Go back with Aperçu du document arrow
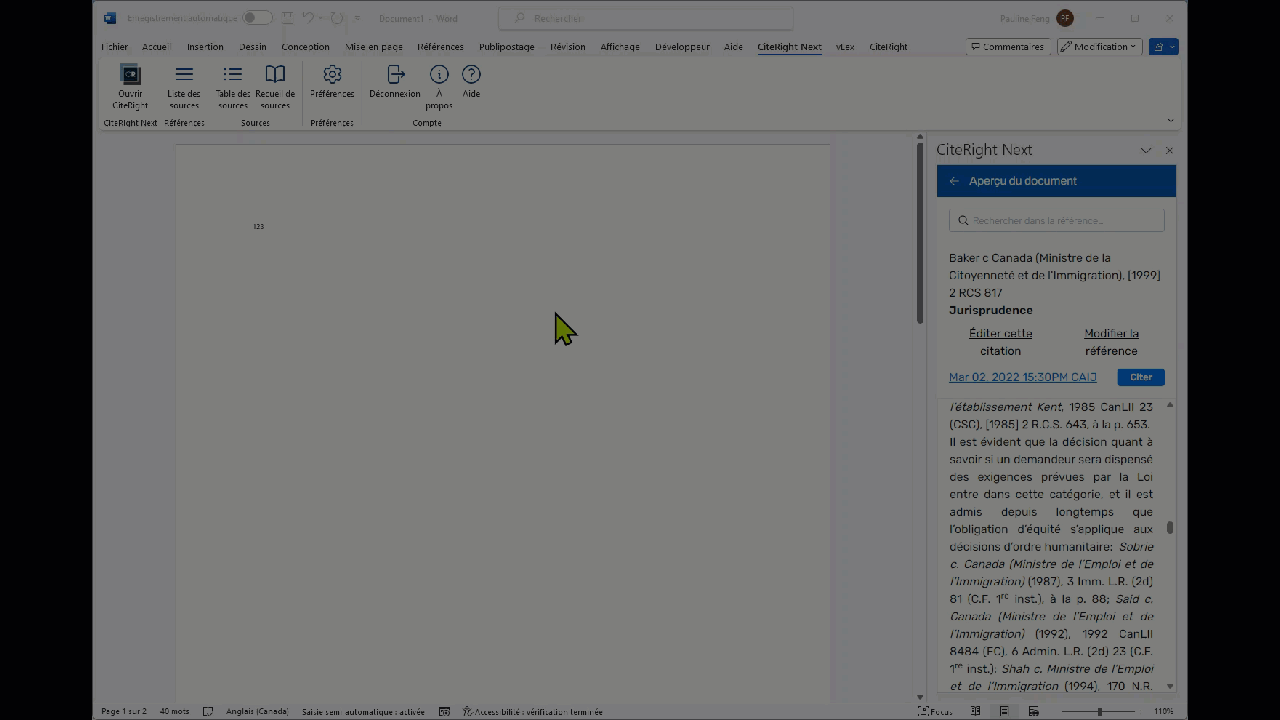Image resolution: width=1280 pixels, height=720 pixels. click(x=954, y=181)
